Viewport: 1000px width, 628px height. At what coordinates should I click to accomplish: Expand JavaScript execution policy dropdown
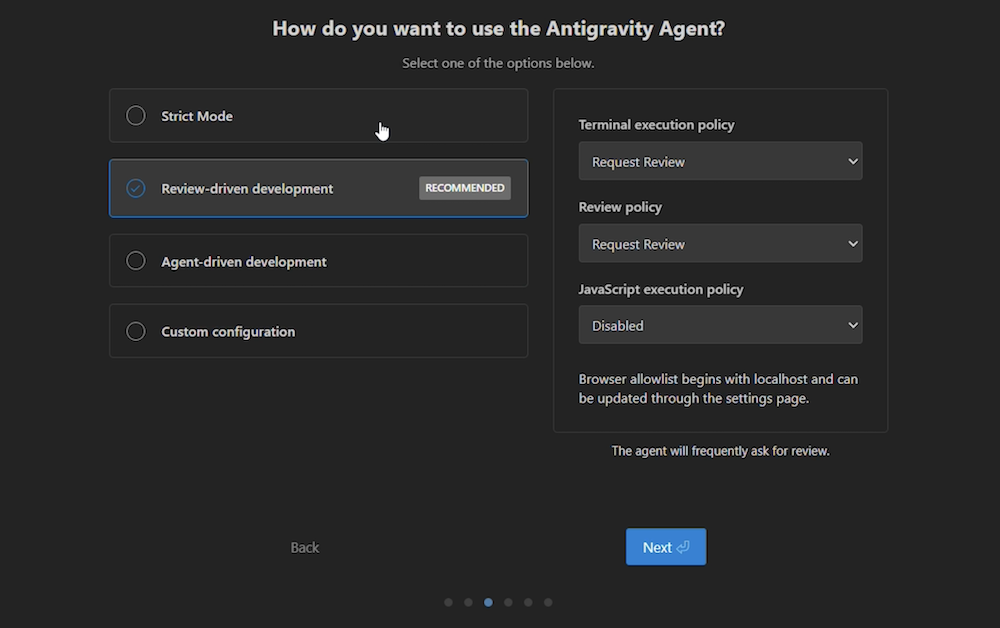coord(720,325)
